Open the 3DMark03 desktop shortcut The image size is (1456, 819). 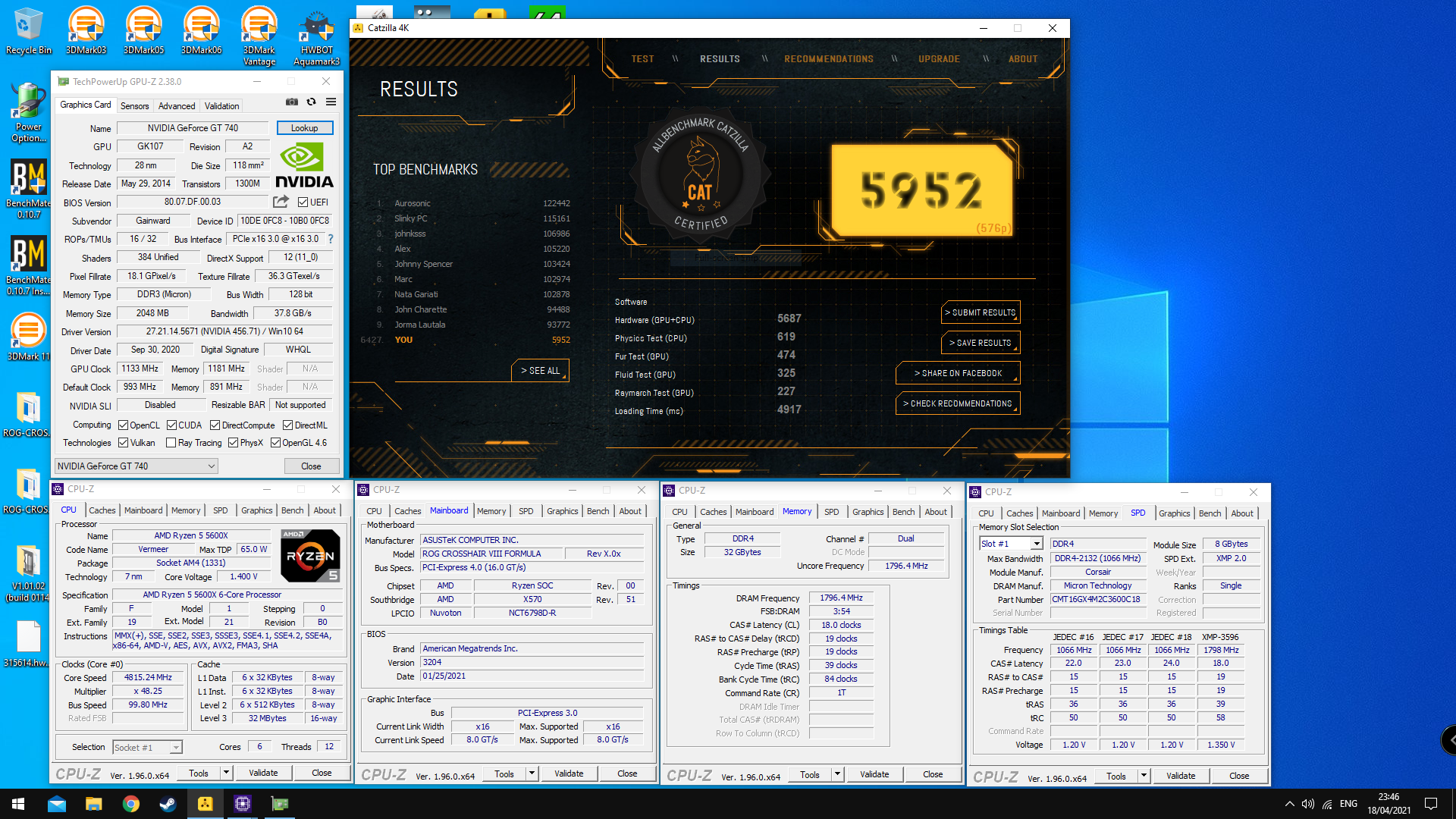pyautogui.click(x=86, y=32)
